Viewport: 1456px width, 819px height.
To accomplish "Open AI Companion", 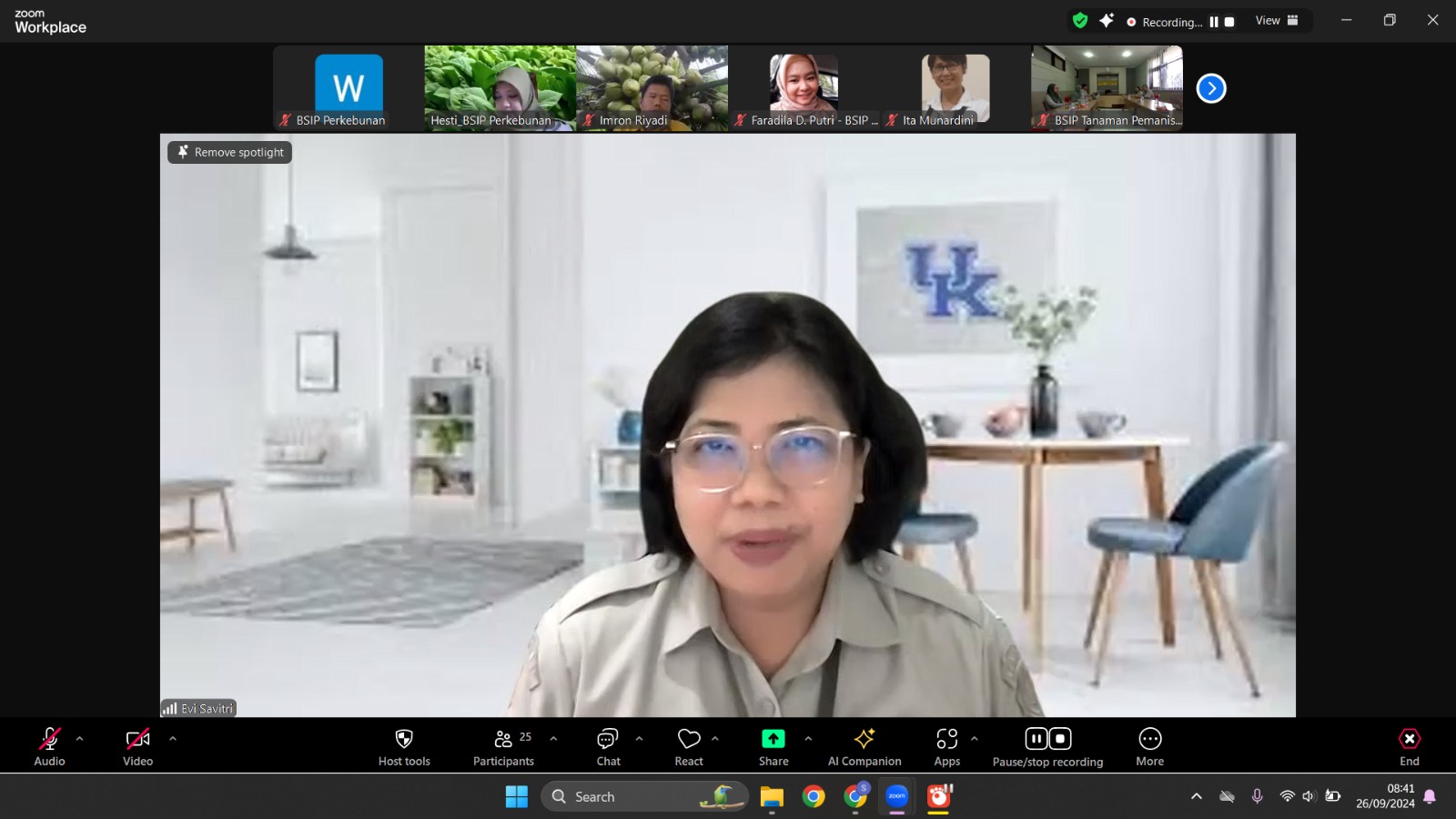I will (864, 746).
